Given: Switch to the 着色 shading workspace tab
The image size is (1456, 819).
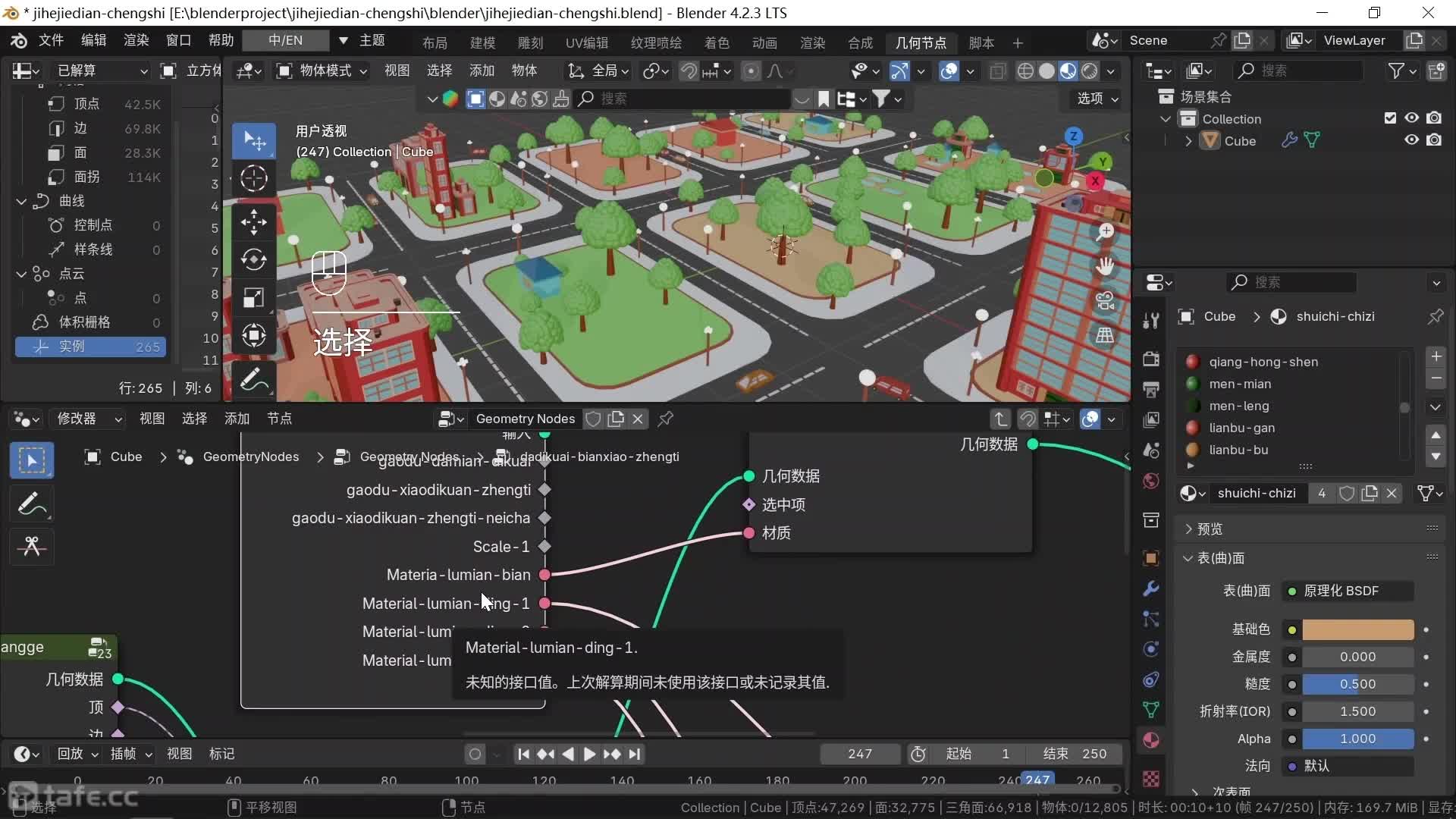Looking at the screenshot, I should pyautogui.click(x=716, y=42).
